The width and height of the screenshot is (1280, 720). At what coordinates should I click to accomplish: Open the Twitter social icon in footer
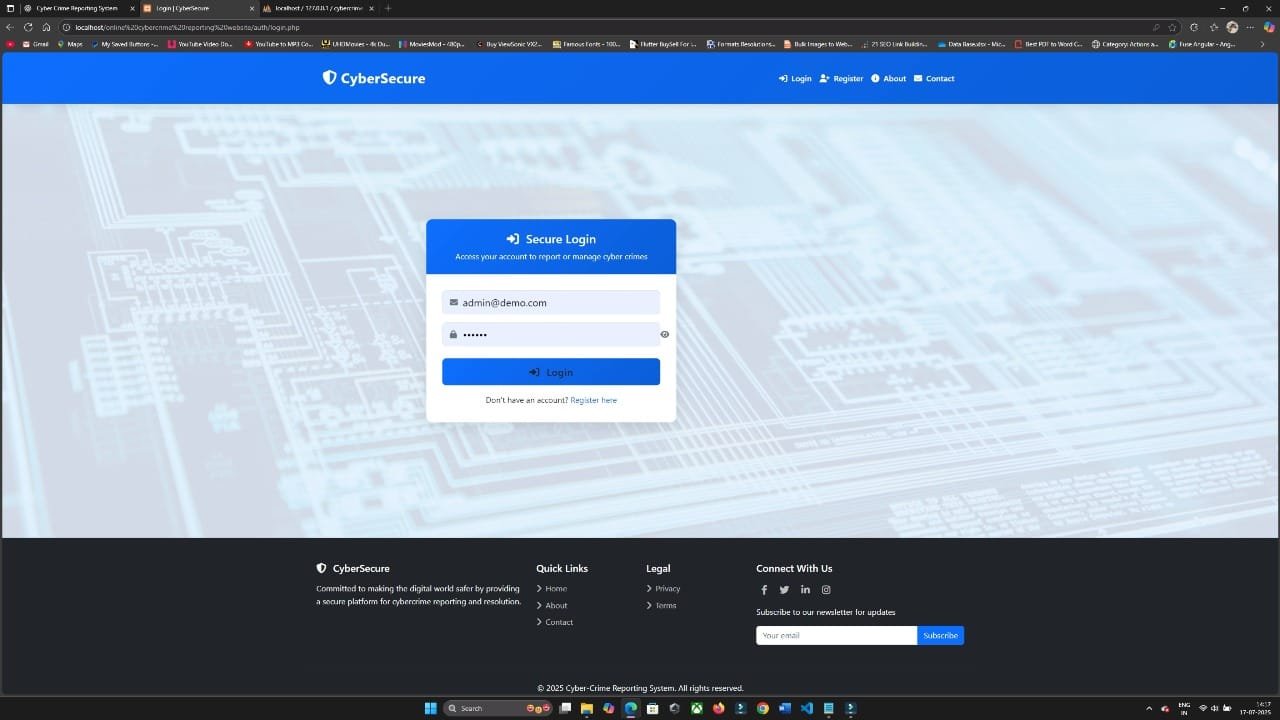(x=784, y=590)
